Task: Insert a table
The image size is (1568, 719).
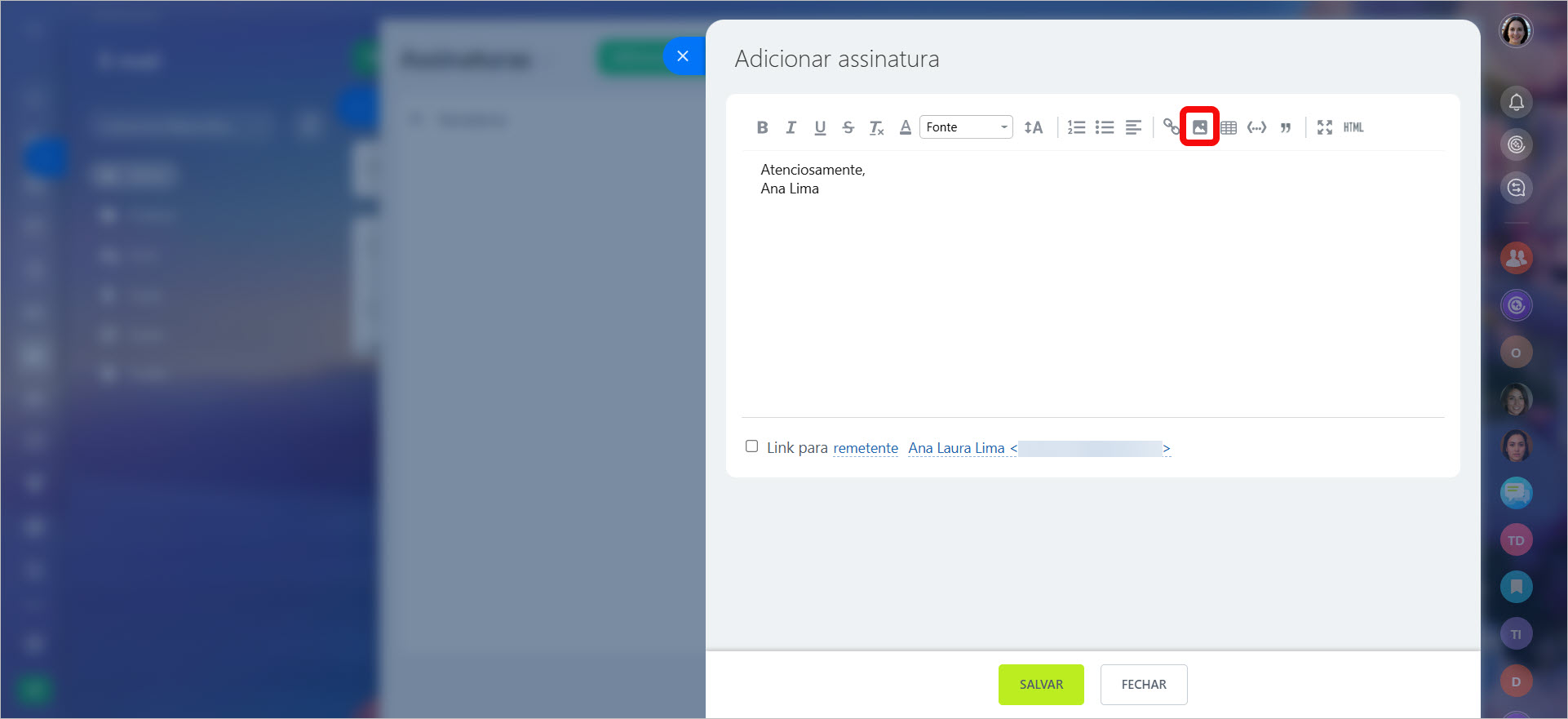Action: click(1229, 127)
